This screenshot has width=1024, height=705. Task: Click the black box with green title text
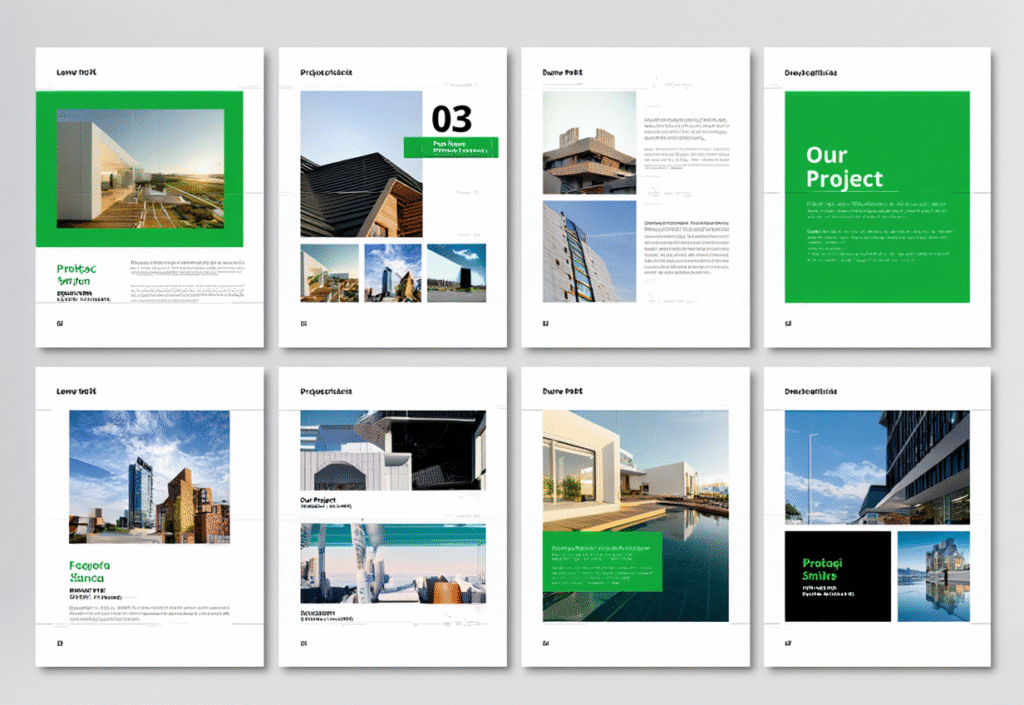pyautogui.click(x=837, y=576)
